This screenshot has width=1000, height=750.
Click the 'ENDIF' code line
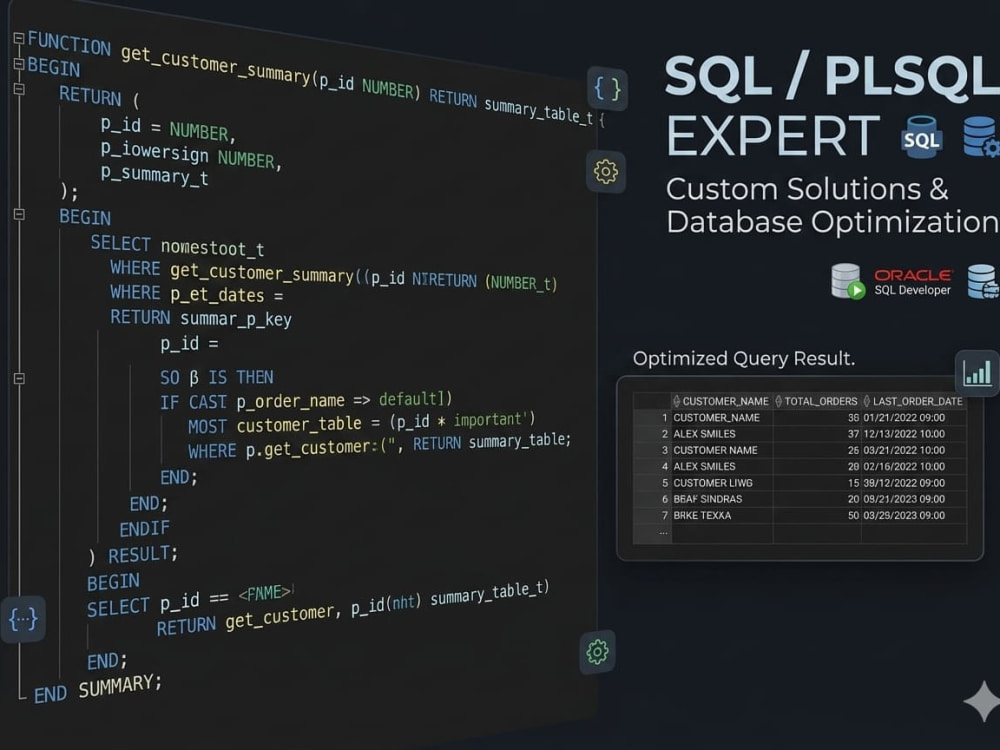(145, 528)
